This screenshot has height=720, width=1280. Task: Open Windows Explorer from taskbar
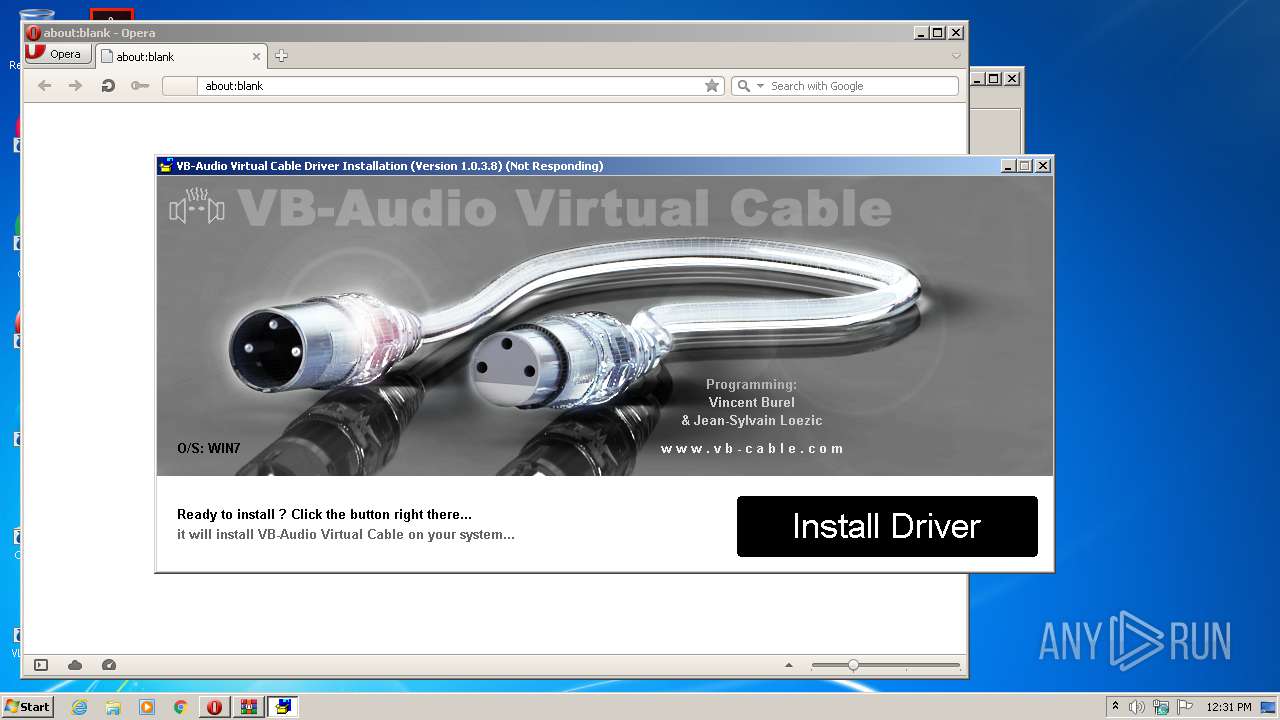[x=113, y=707]
